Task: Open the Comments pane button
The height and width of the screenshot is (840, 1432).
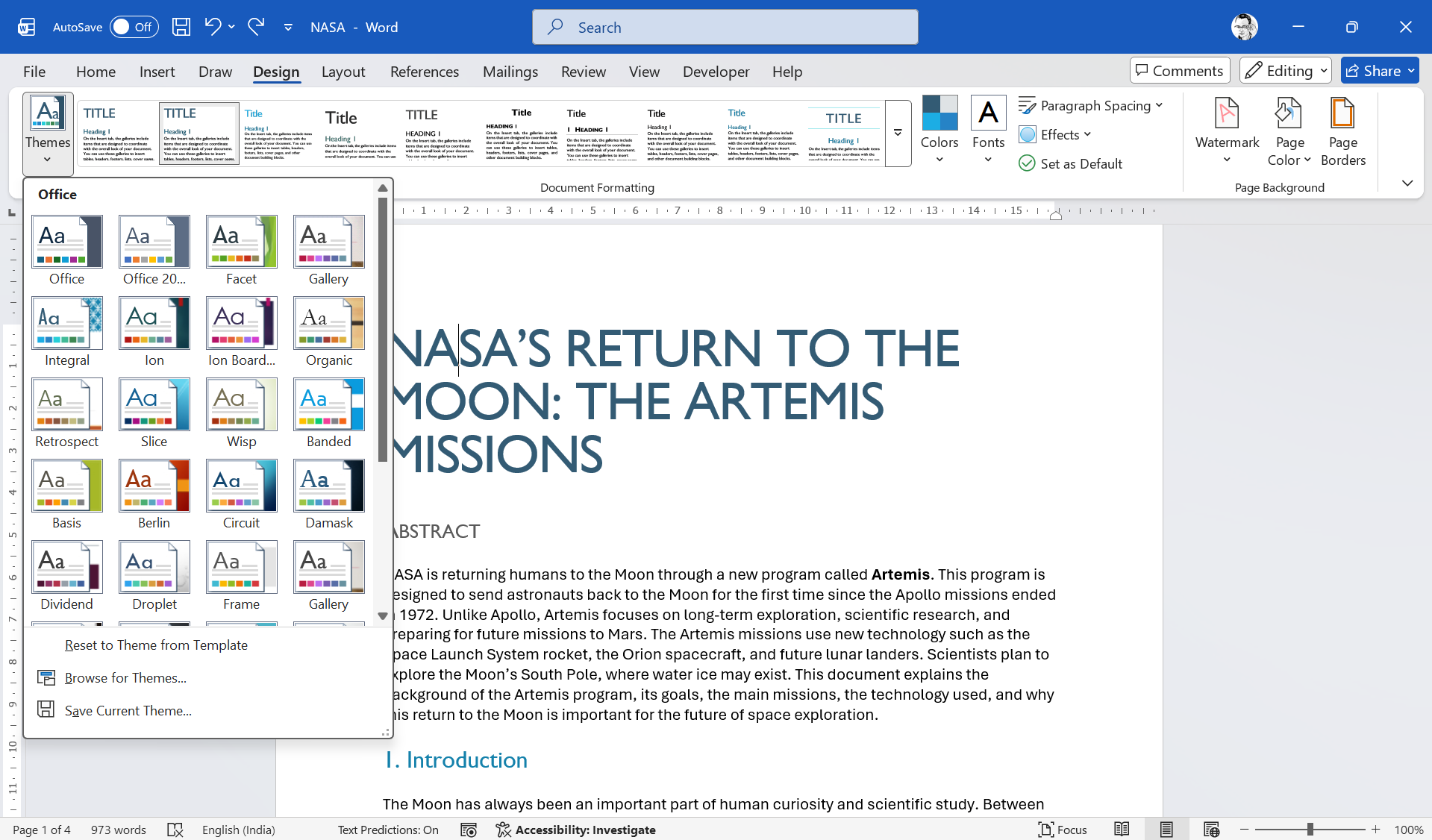Action: point(1180,70)
